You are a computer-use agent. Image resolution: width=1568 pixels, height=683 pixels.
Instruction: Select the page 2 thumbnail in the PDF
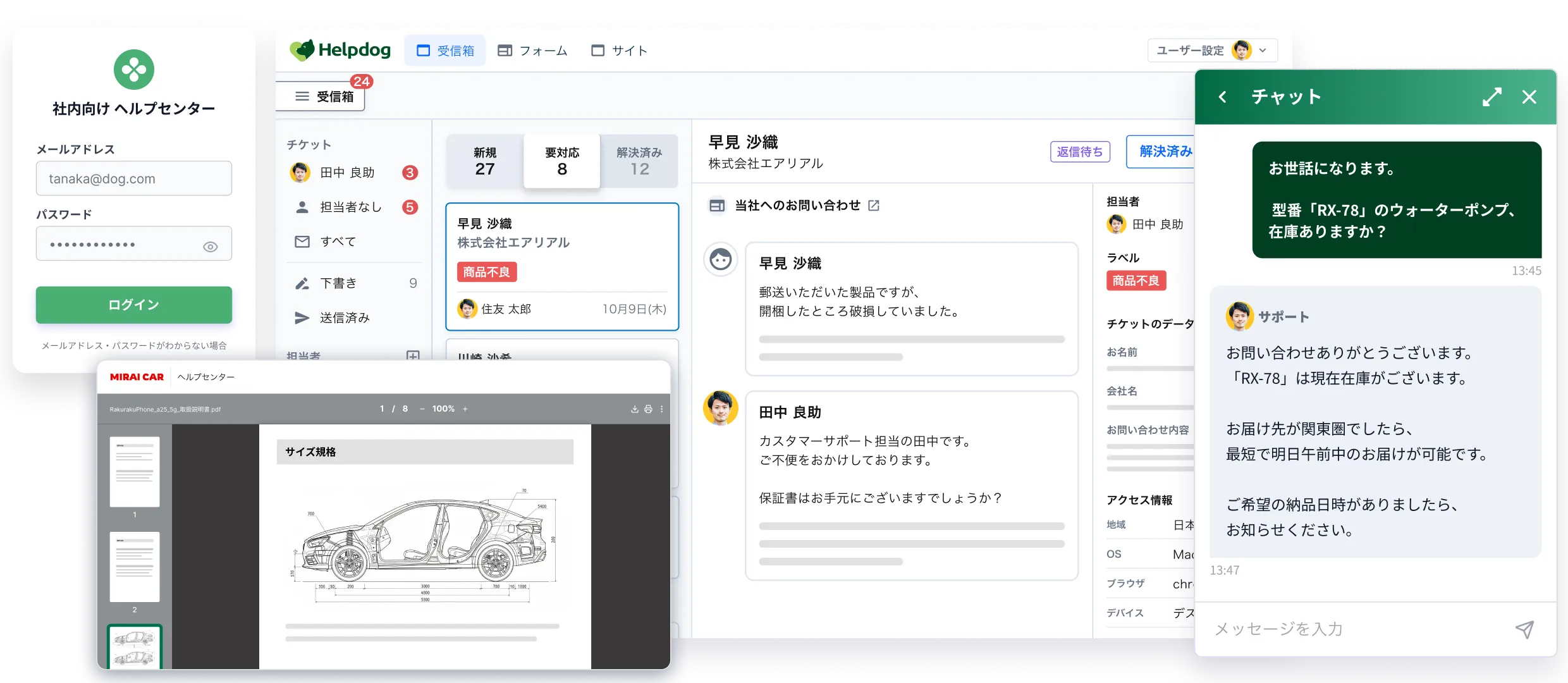click(x=135, y=567)
